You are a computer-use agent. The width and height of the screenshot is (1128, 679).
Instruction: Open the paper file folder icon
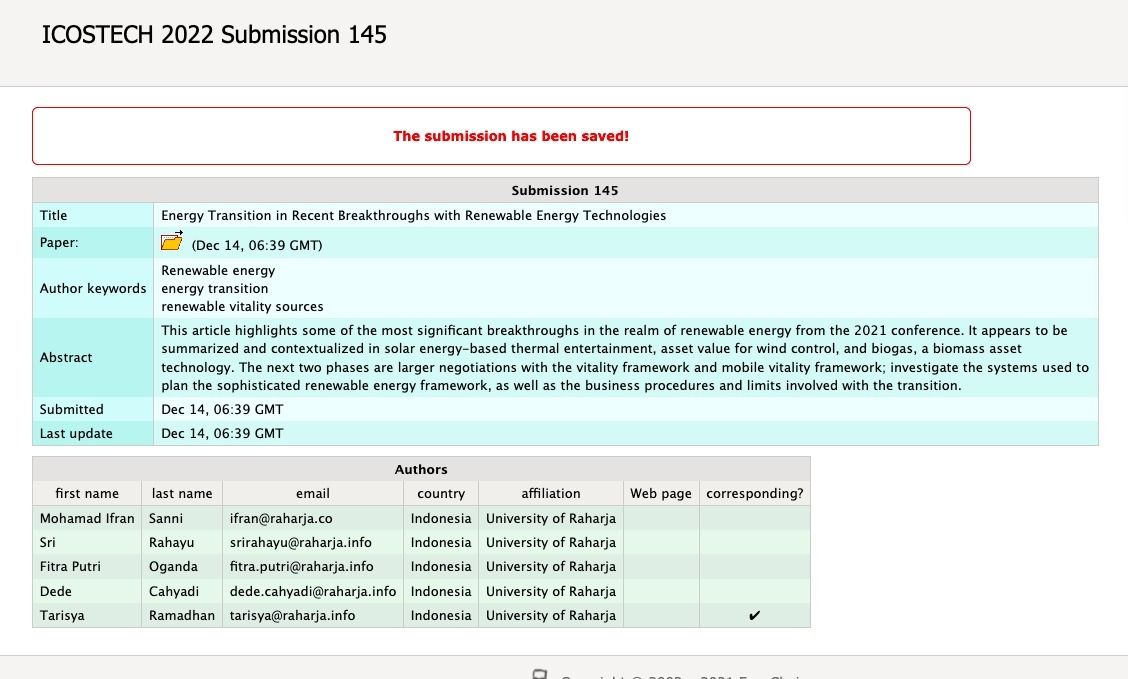point(172,241)
